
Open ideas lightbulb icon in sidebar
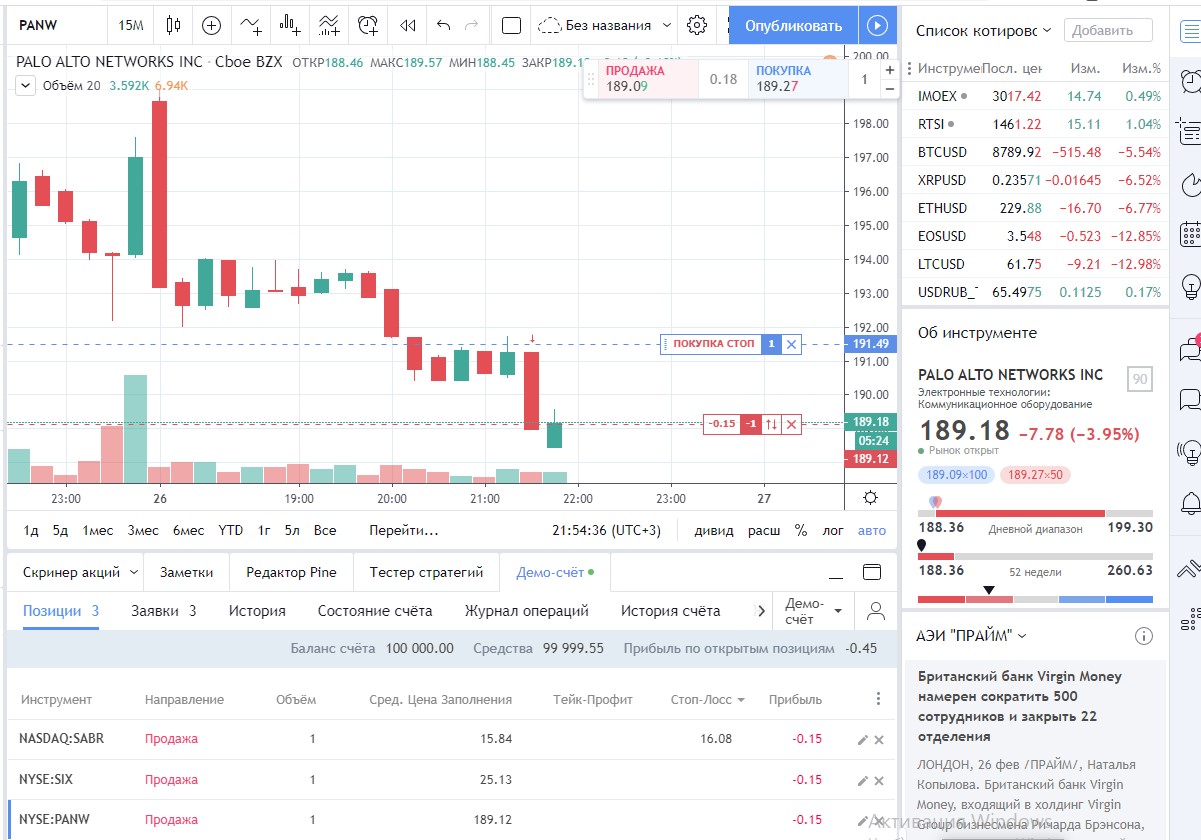click(1189, 287)
